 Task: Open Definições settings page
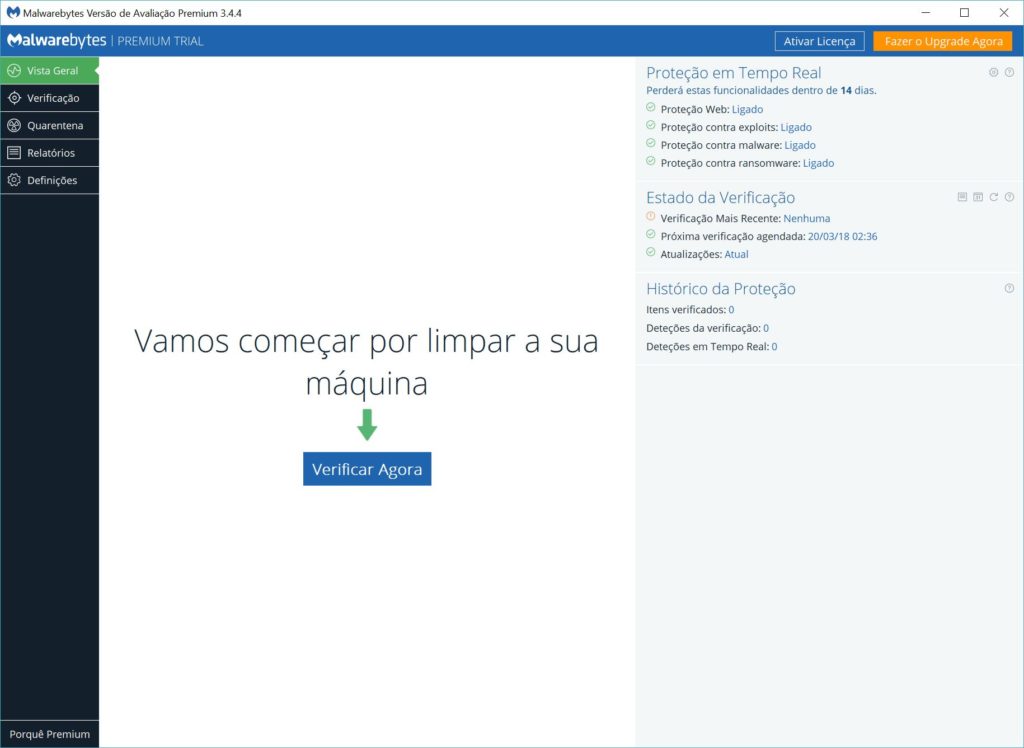pyautogui.click(x=51, y=180)
